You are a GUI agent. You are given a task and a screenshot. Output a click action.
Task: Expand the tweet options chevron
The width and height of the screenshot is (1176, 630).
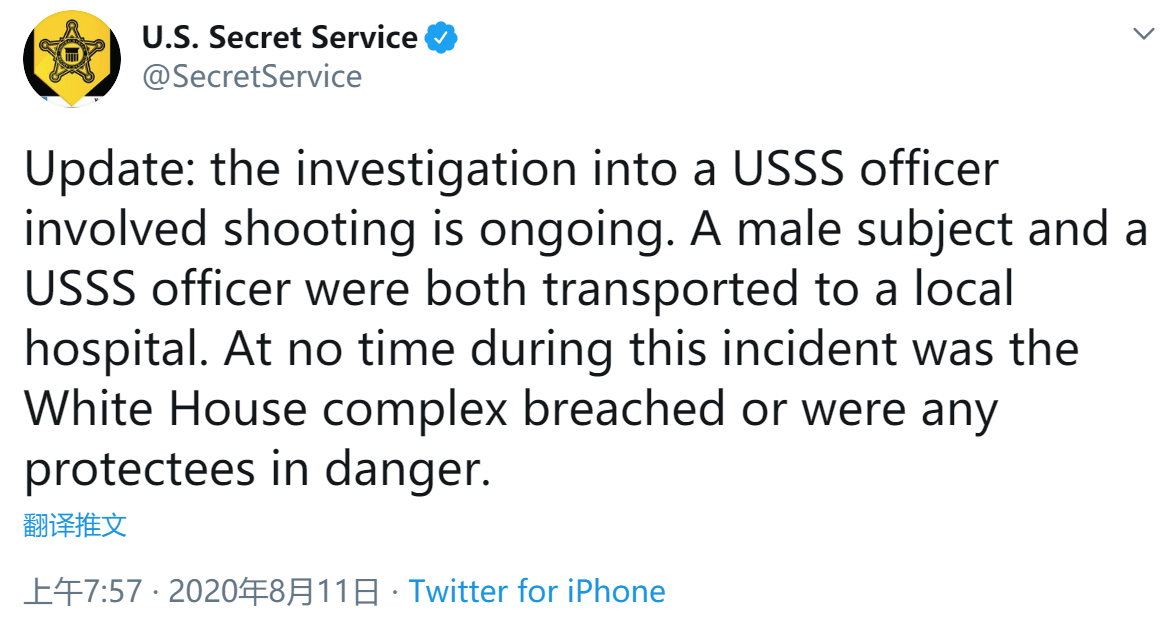tap(1143, 34)
